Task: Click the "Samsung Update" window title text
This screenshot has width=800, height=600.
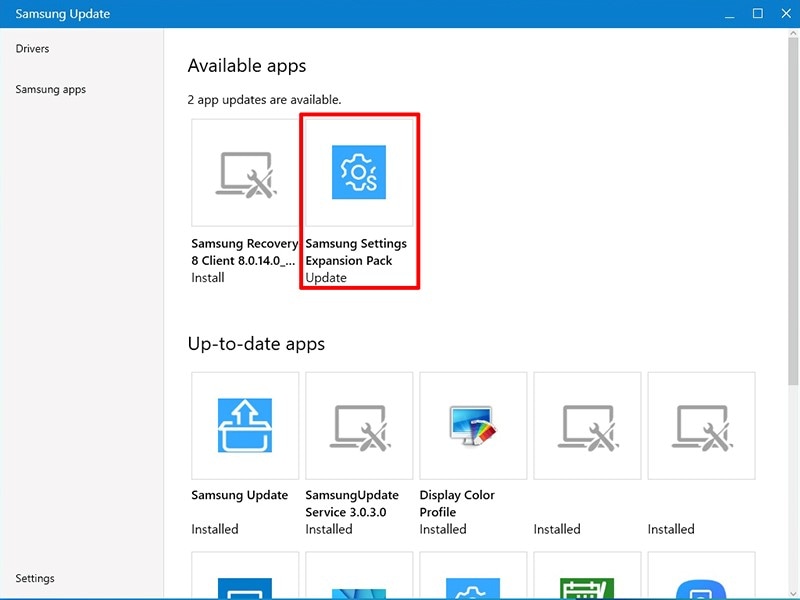Action: (63, 14)
